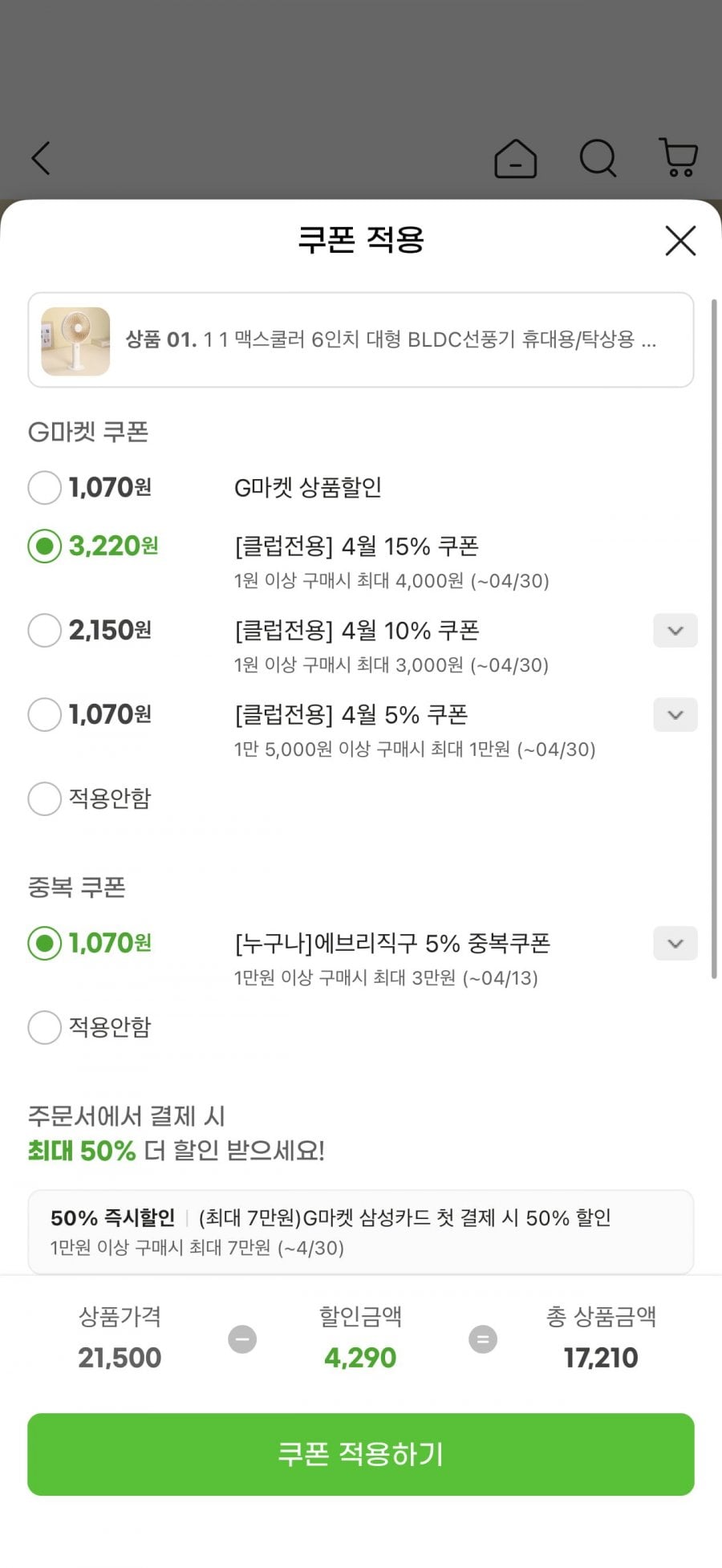The height and width of the screenshot is (1568, 722).
Task: Close the coupon apply sheet
Action: pos(680,240)
